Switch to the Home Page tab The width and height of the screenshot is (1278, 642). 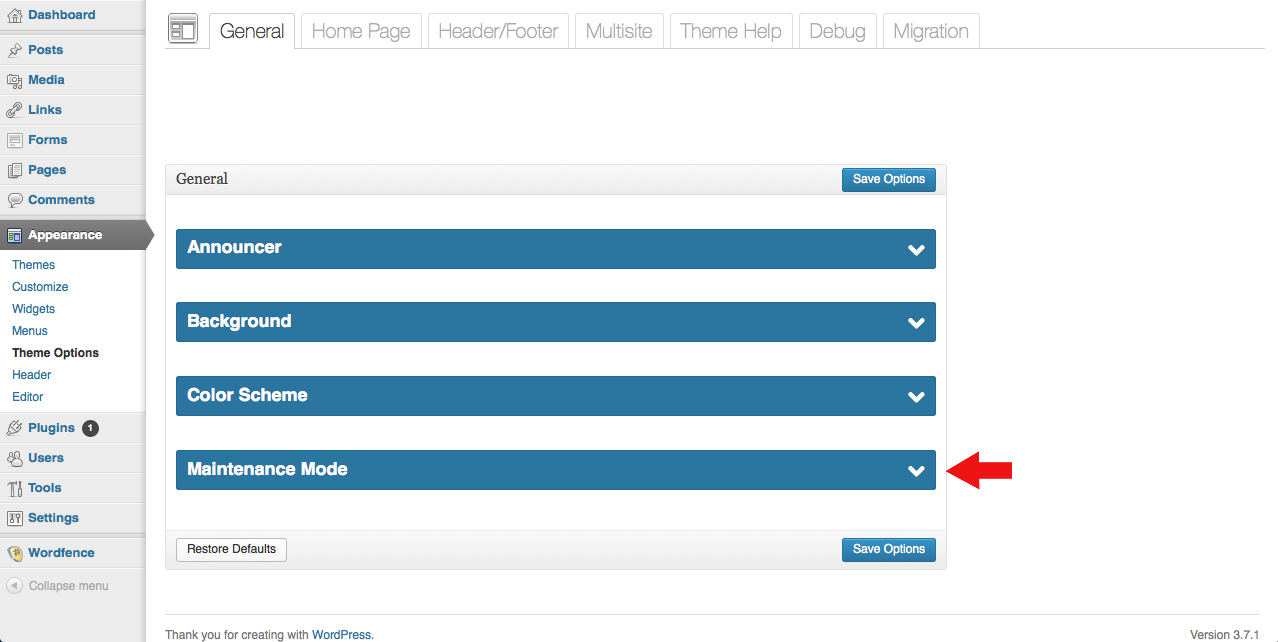click(x=361, y=31)
